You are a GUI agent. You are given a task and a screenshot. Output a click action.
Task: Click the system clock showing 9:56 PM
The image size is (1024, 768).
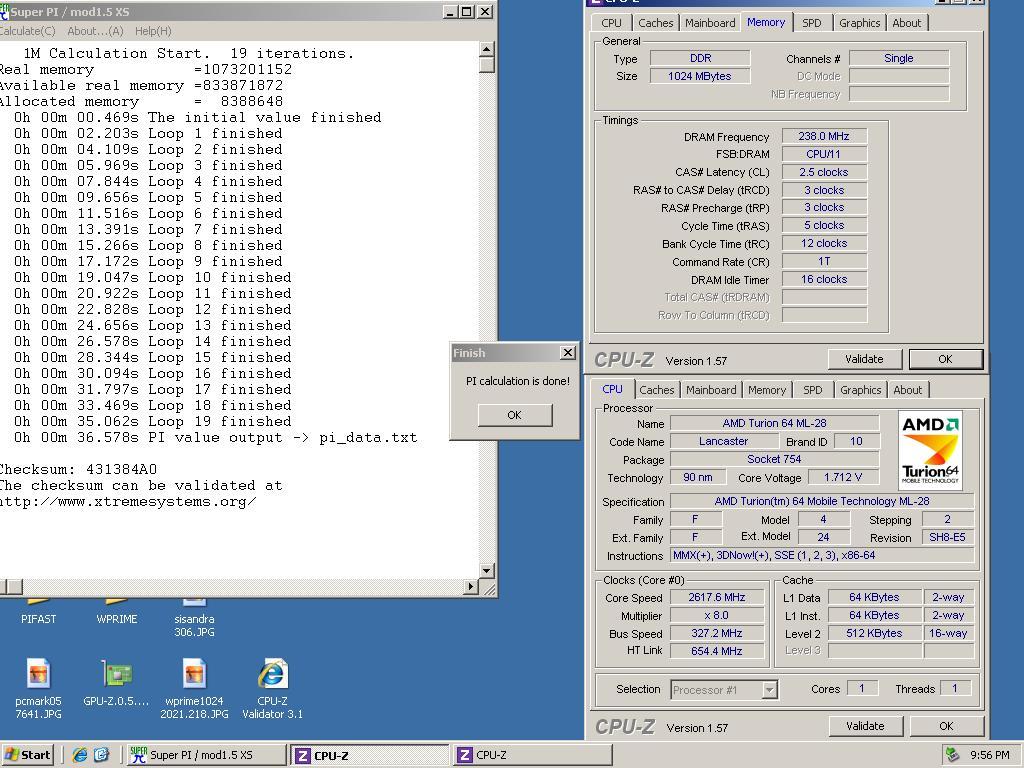click(x=989, y=755)
